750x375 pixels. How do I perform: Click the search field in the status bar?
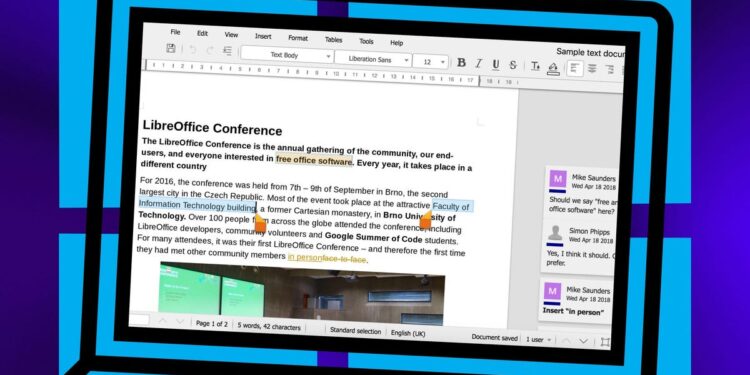click(x=139, y=320)
